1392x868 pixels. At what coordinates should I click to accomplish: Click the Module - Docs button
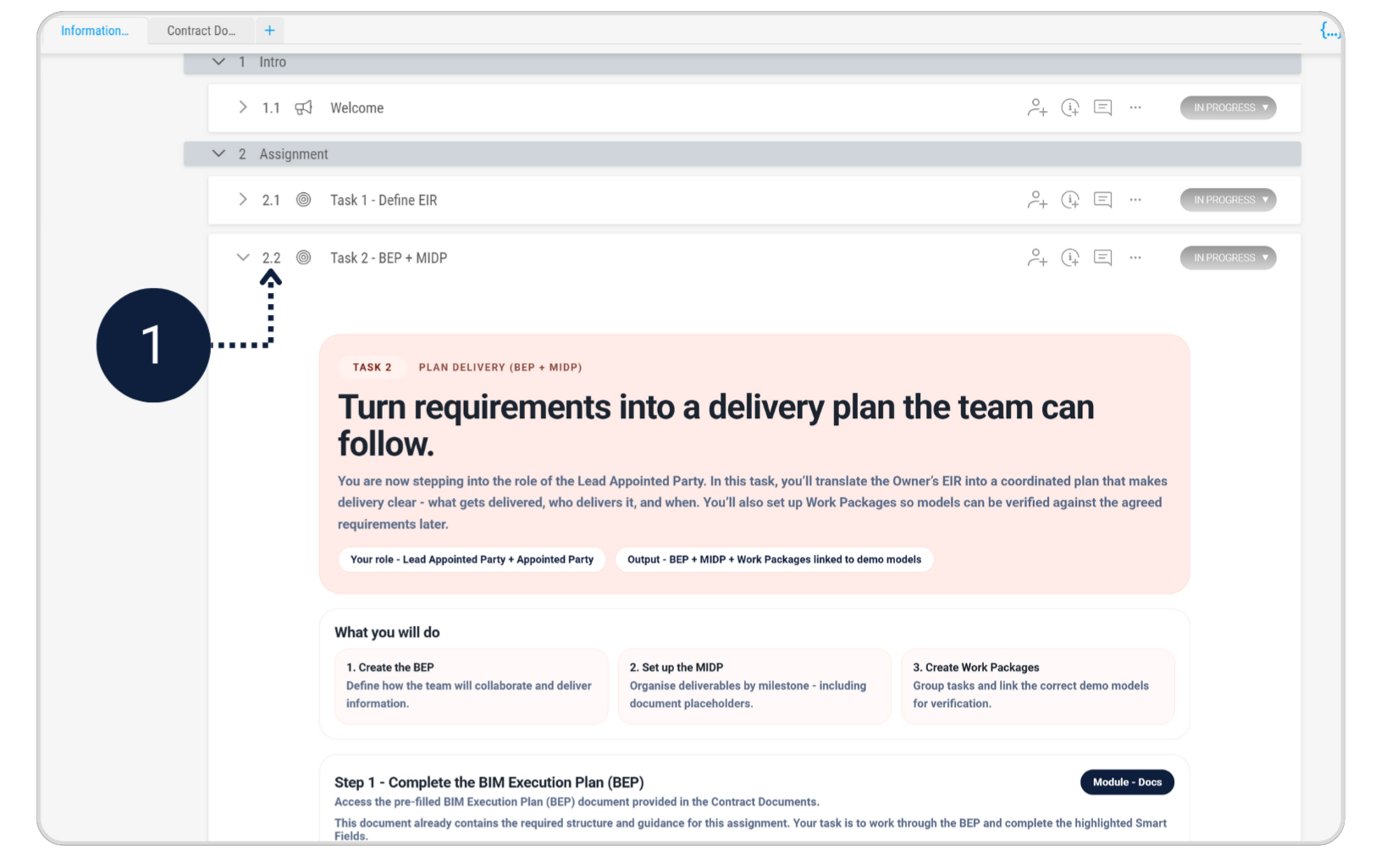click(1127, 782)
